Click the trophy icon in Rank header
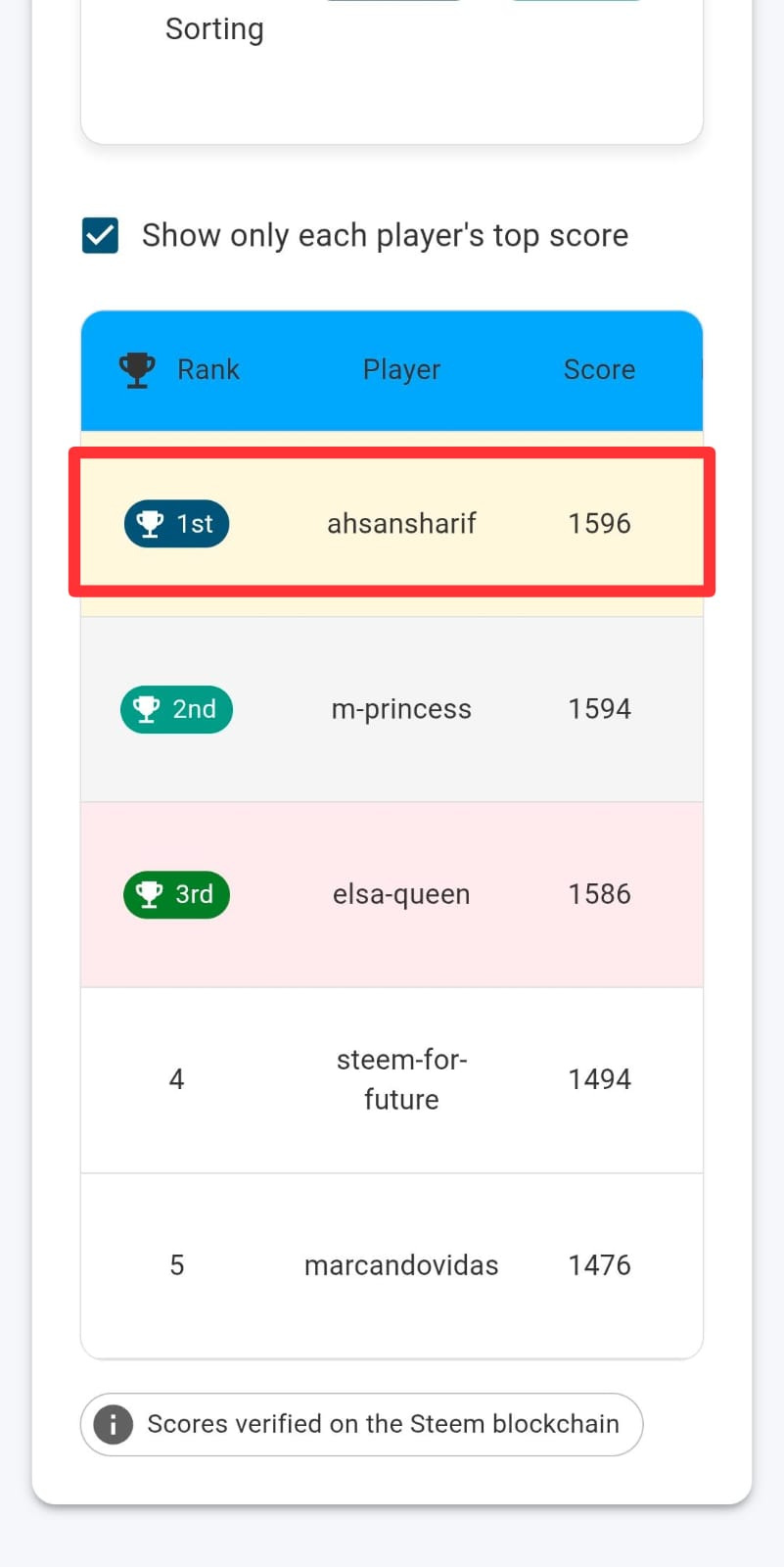This screenshot has height=1567, width=784. [137, 369]
